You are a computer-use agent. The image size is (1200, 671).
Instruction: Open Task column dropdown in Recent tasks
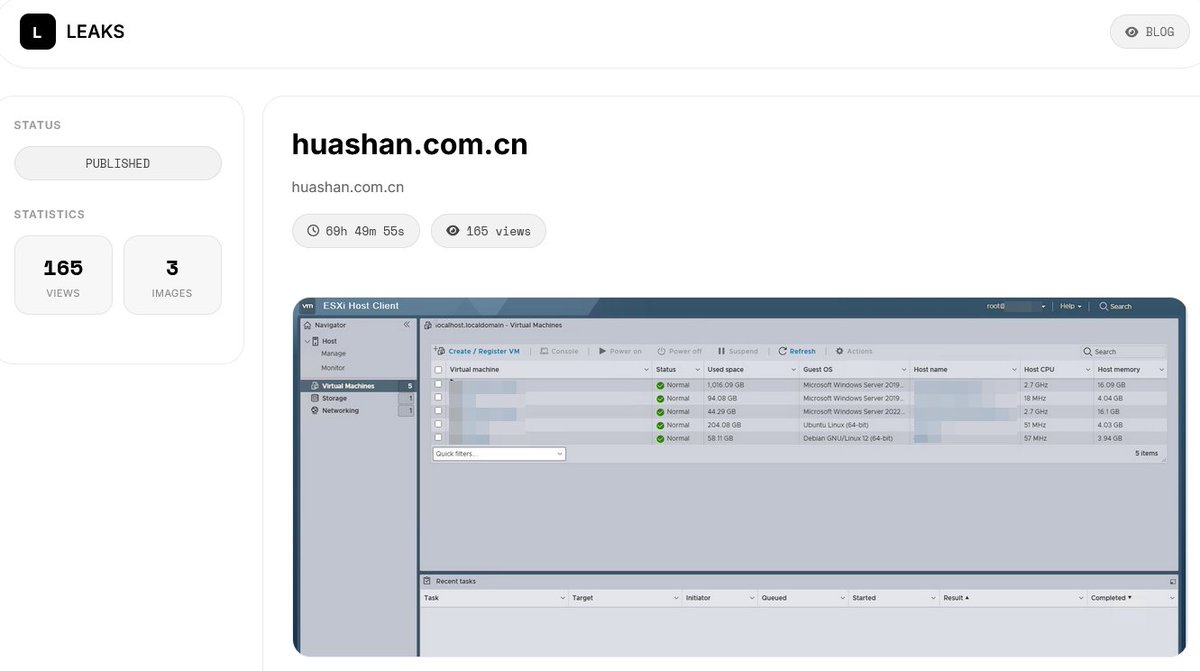click(x=563, y=598)
